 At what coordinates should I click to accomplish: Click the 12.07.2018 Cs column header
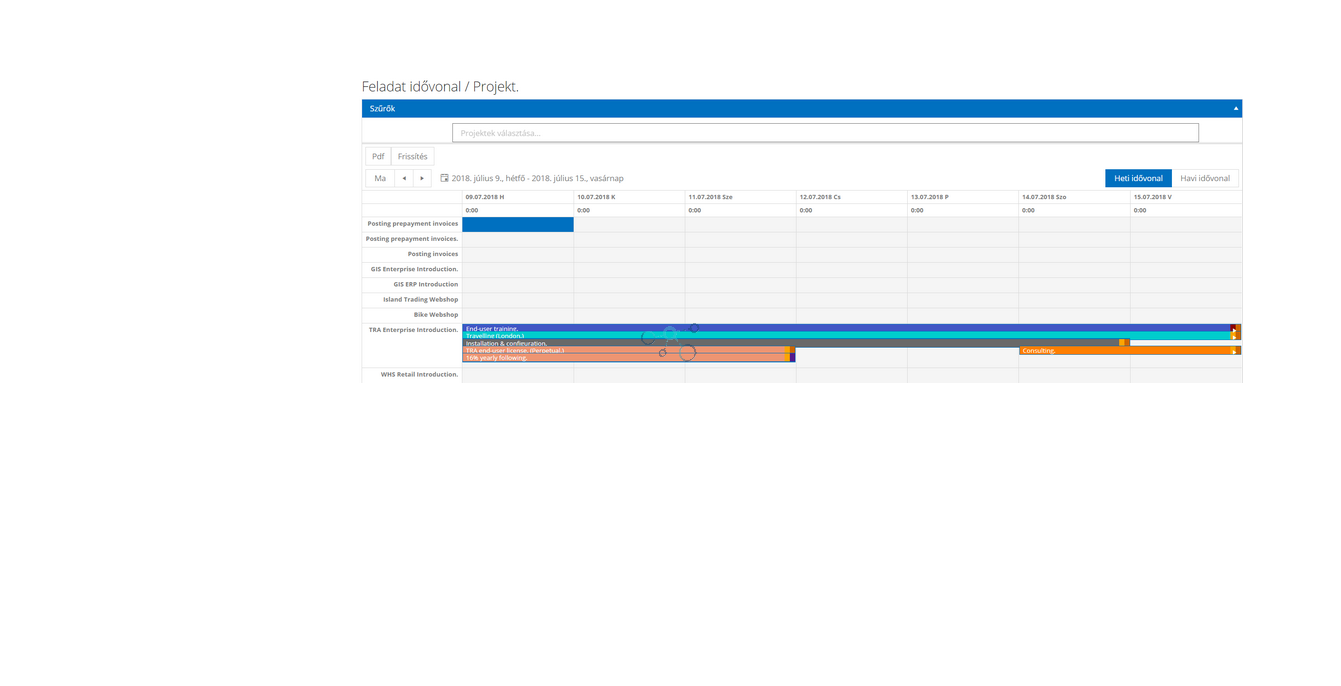point(820,197)
